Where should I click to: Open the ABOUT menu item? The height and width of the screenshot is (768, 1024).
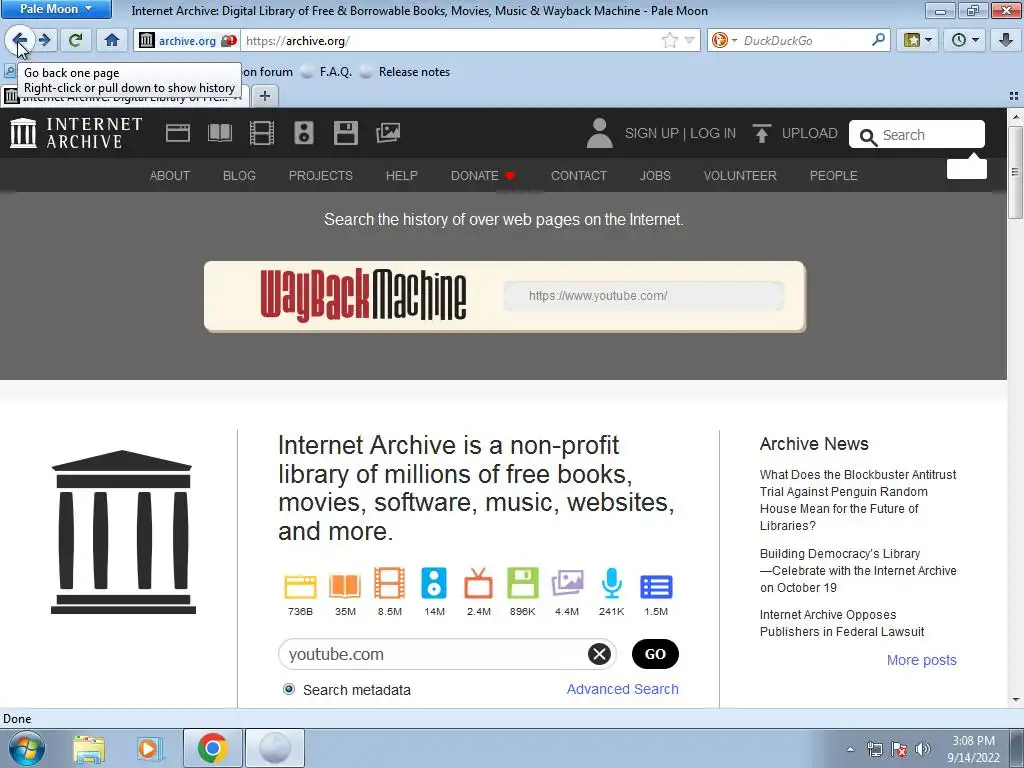coord(170,176)
